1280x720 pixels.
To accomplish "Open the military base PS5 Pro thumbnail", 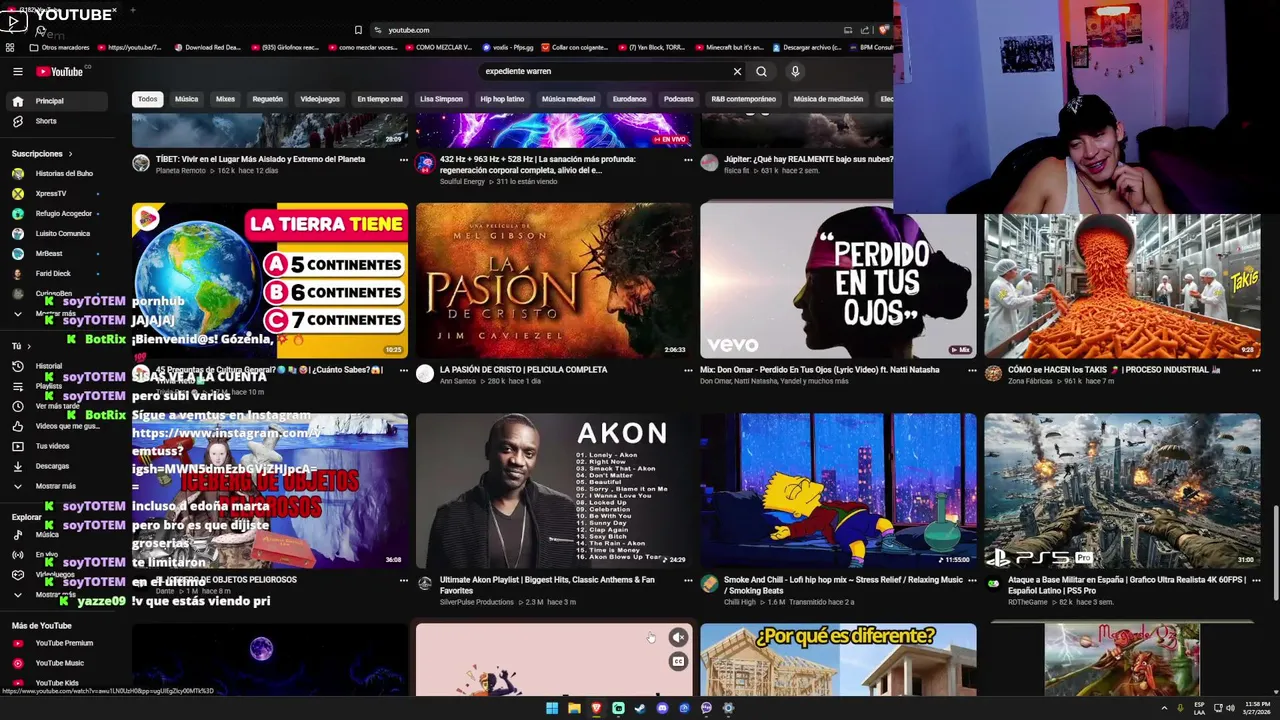I will pos(1122,491).
